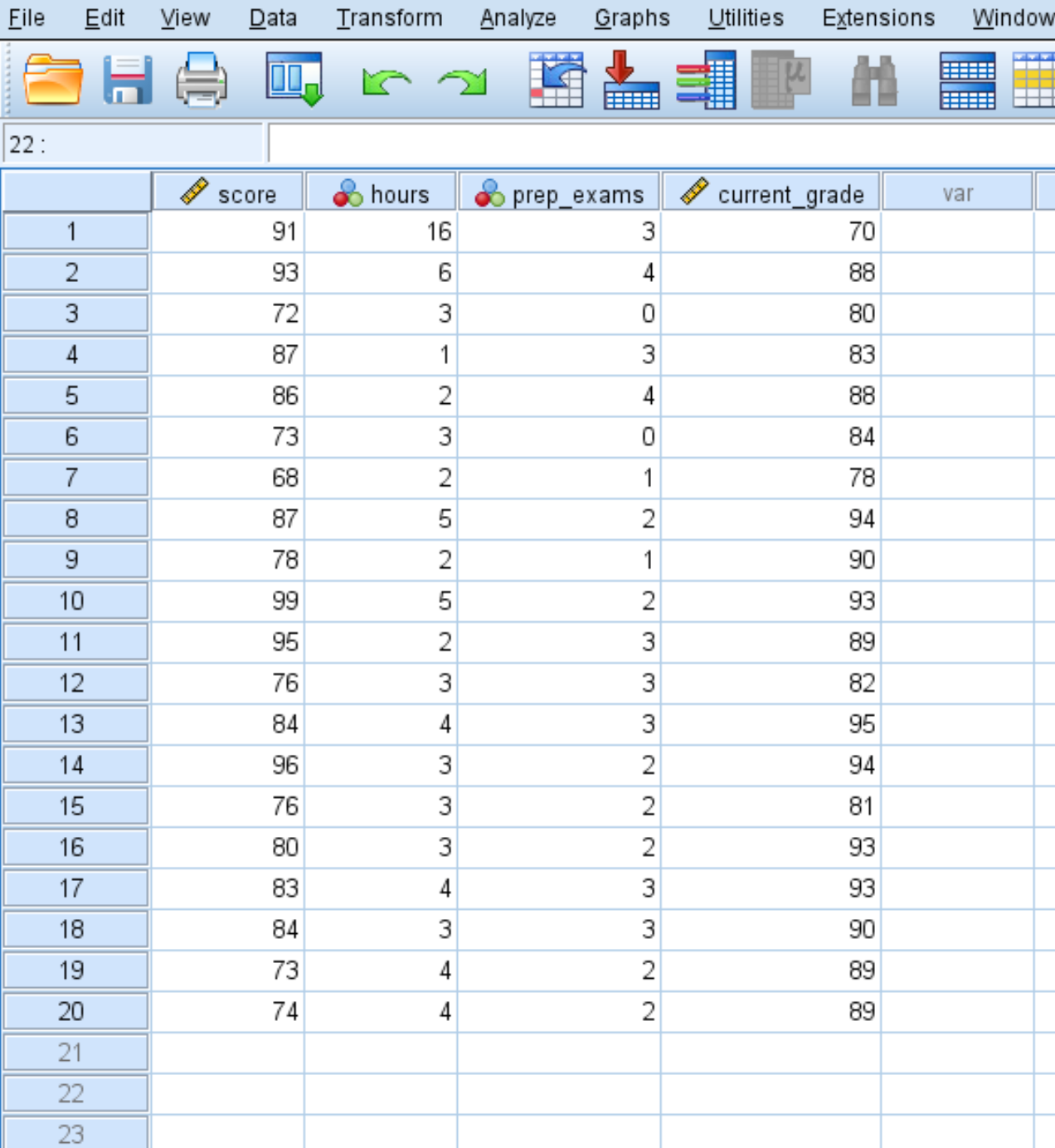Viewport: 1055px width, 1148px height.
Task: Click score cell 91 in row 1
Action: [x=228, y=231]
